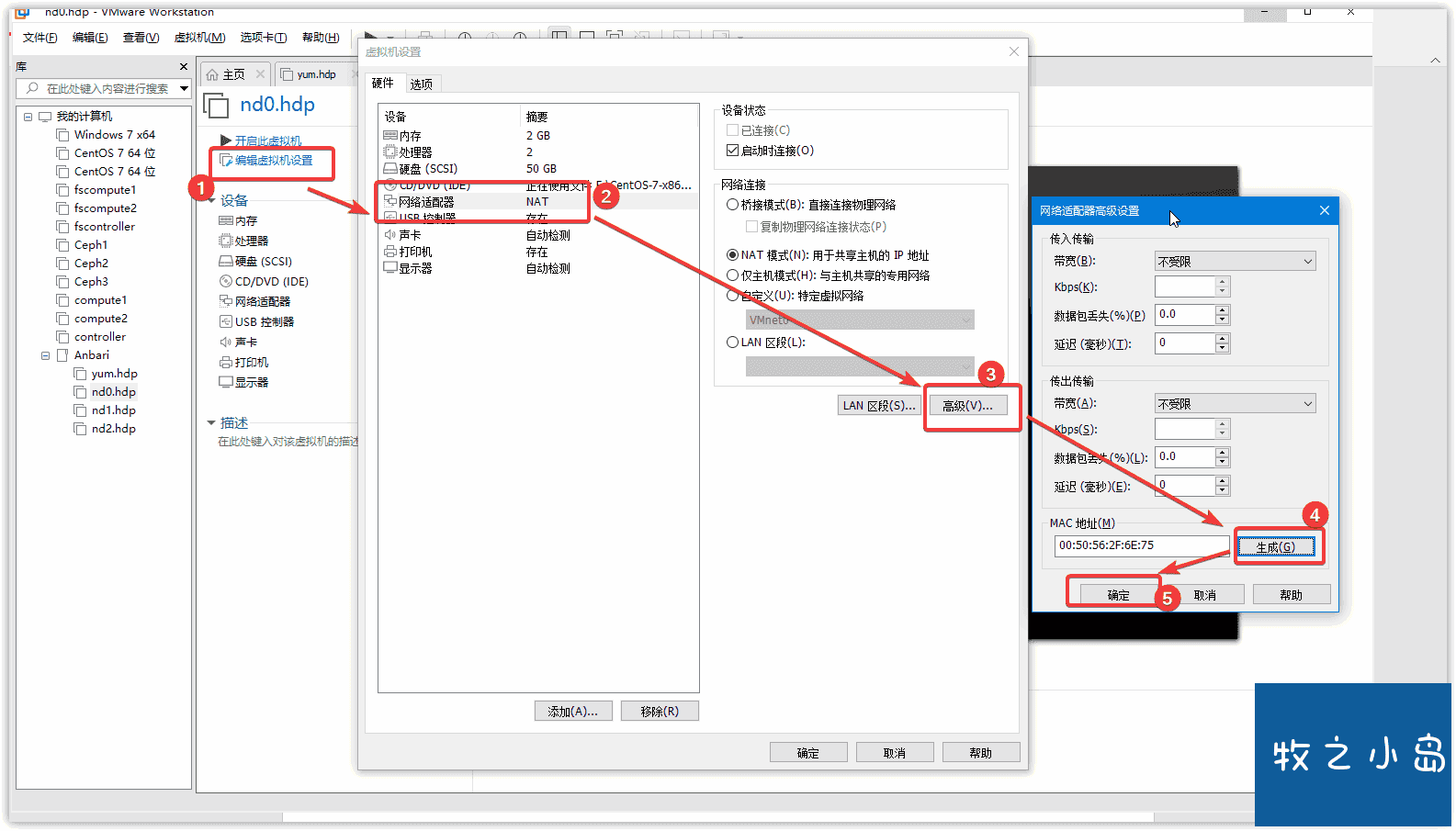This screenshot has height=831, width=1456.
Task: Collapse the Anbari folder tree node
Action: click(x=45, y=355)
